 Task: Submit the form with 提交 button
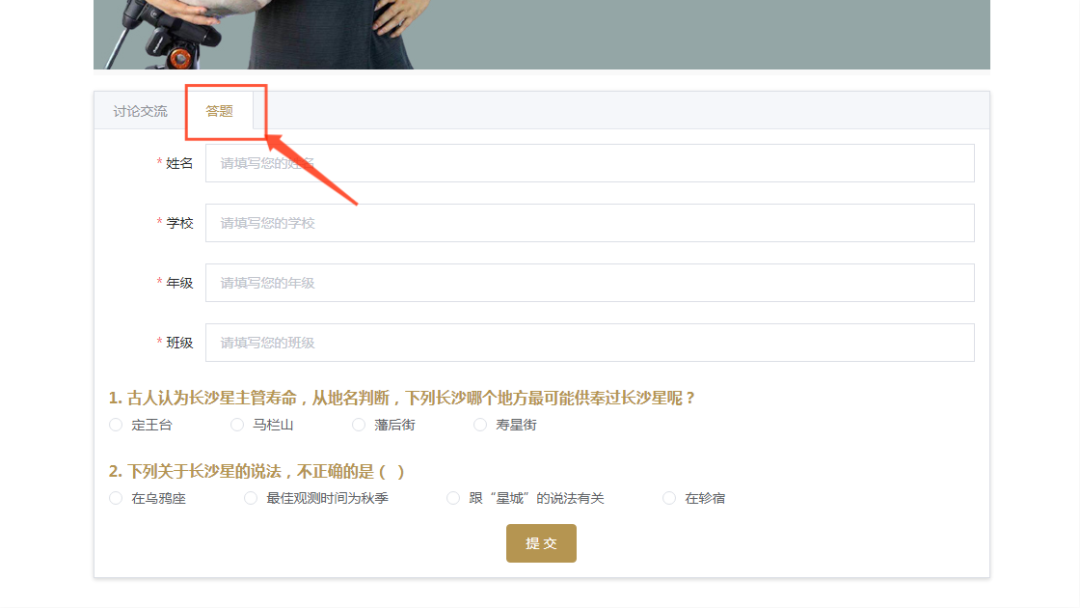541,543
